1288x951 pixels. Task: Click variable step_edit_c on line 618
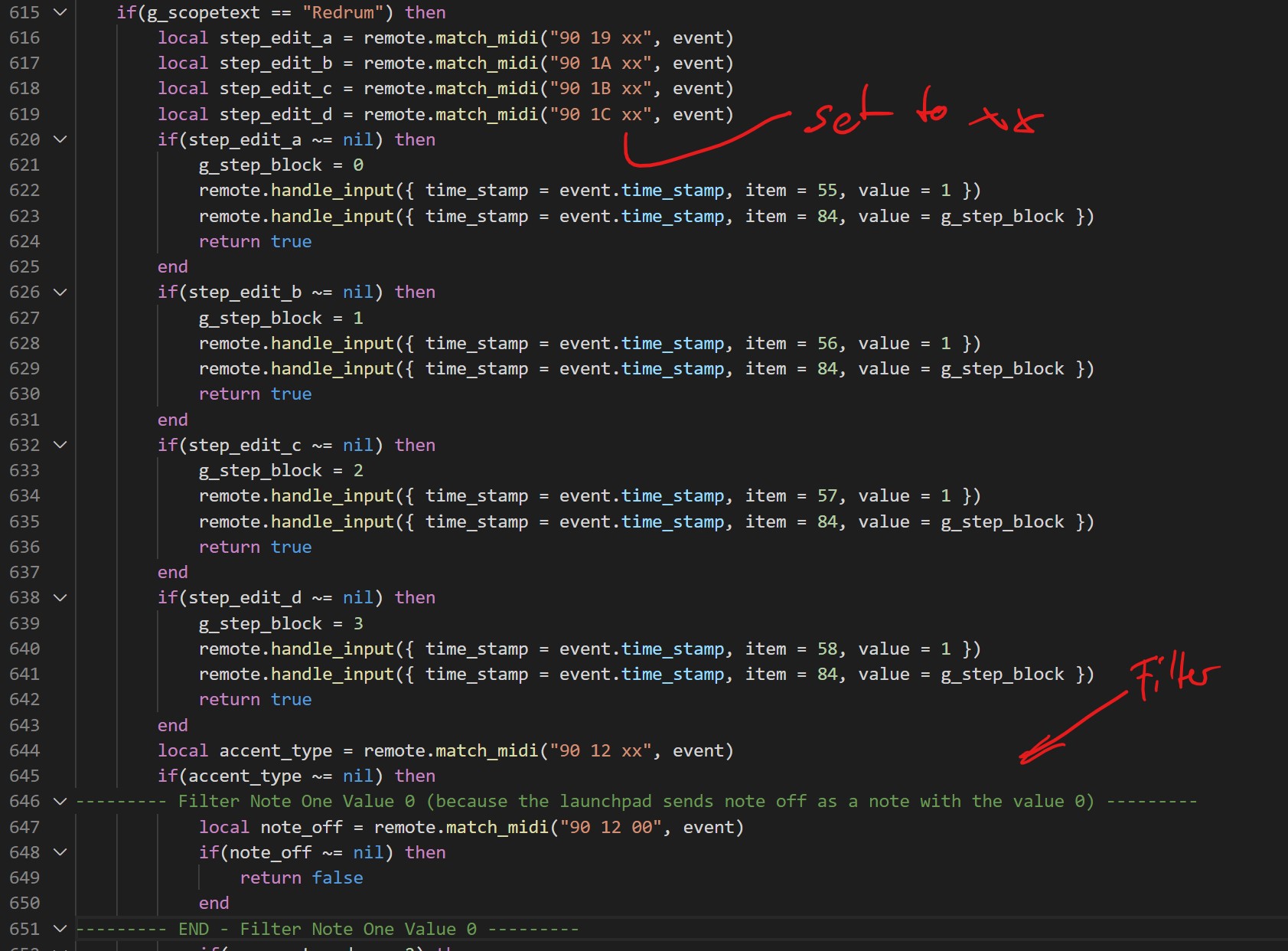(x=276, y=89)
